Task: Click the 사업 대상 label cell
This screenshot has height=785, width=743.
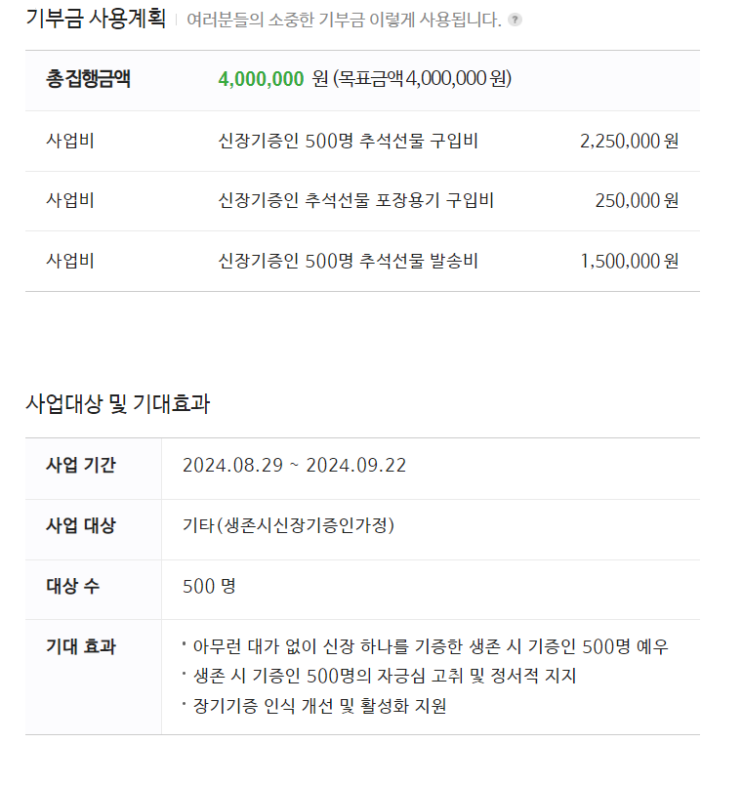Action: point(93,529)
